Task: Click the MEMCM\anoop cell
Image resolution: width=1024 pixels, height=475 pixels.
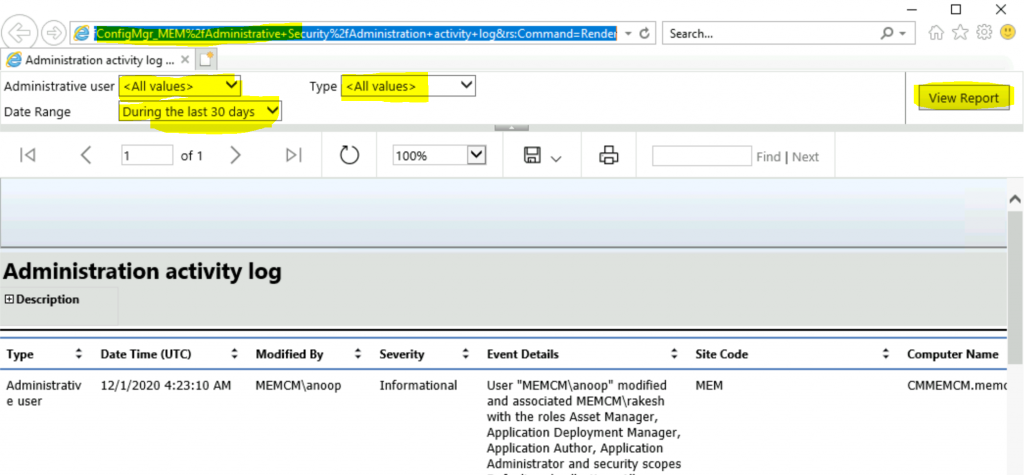Action: click(x=298, y=385)
